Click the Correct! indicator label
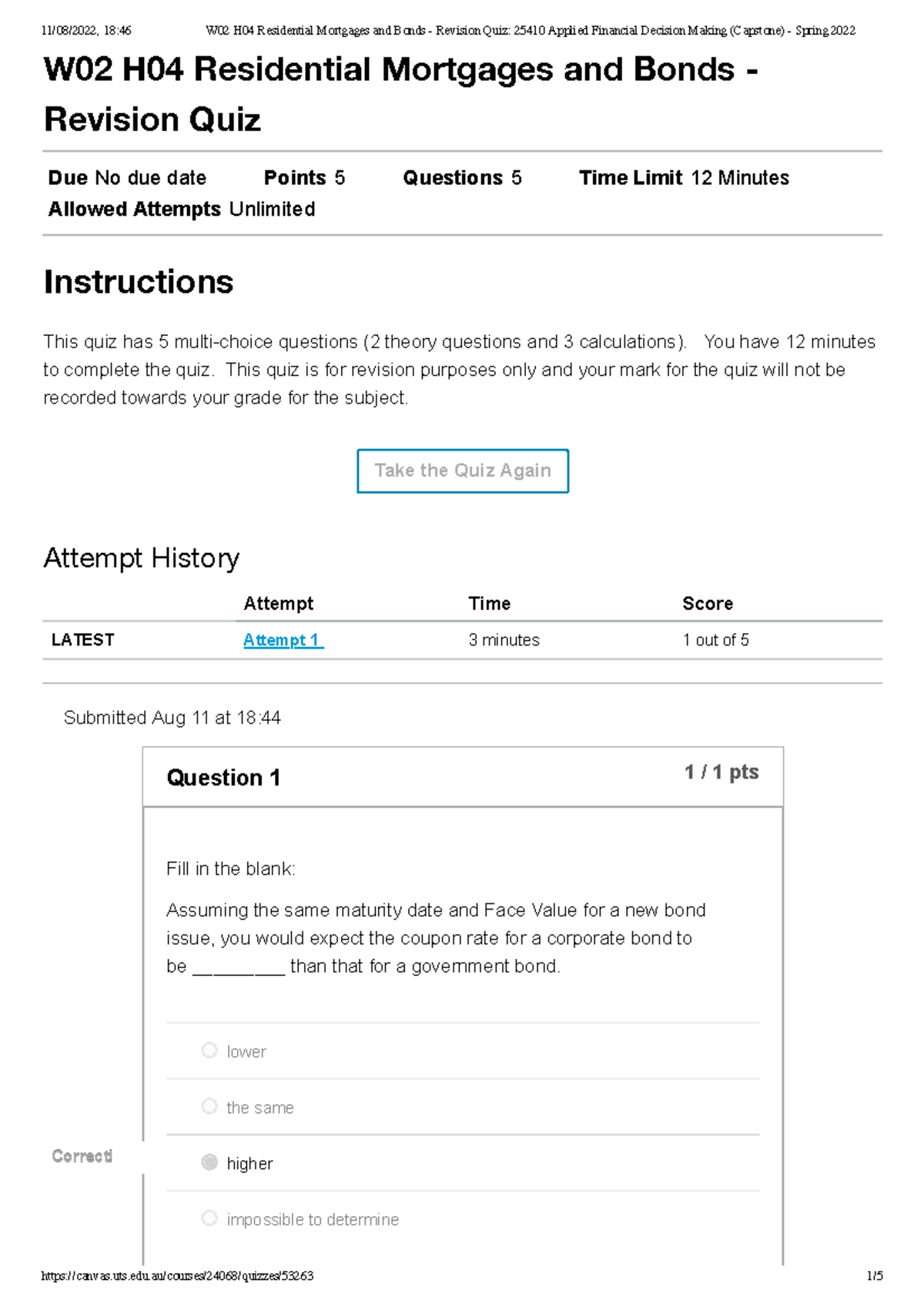 click(x=82, y=1155)
